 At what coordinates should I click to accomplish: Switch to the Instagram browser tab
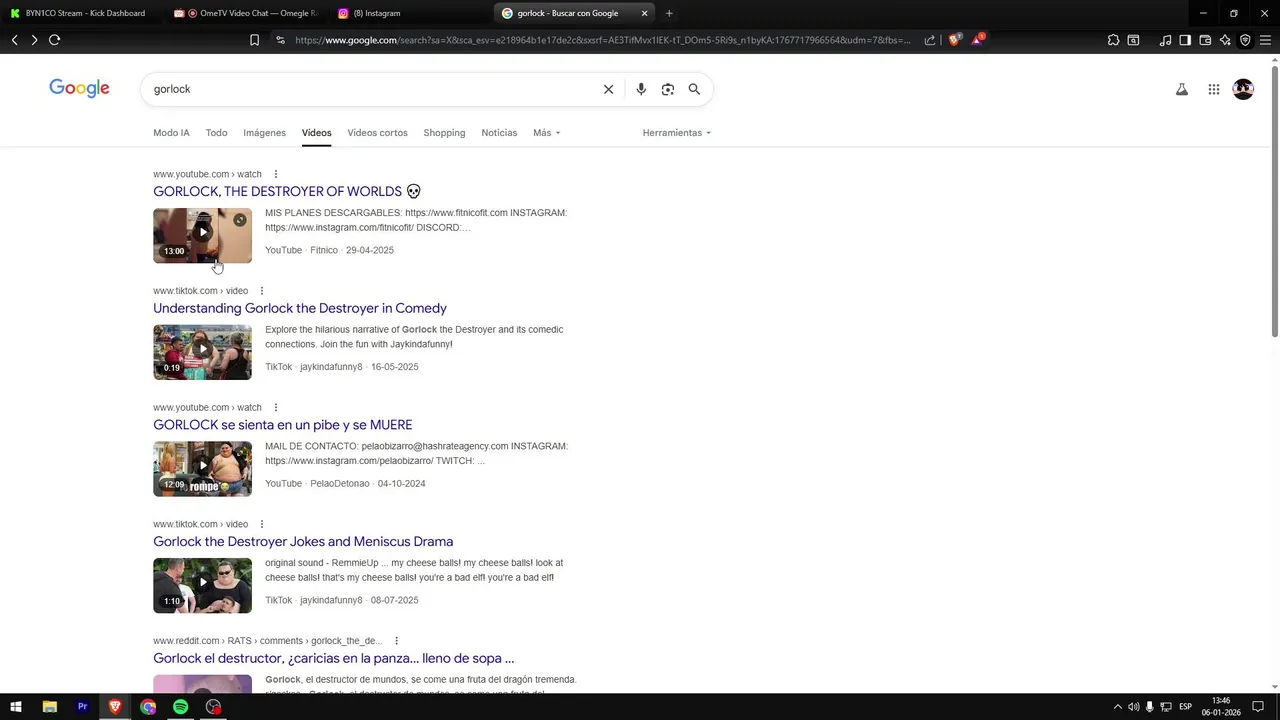(408, 13)
